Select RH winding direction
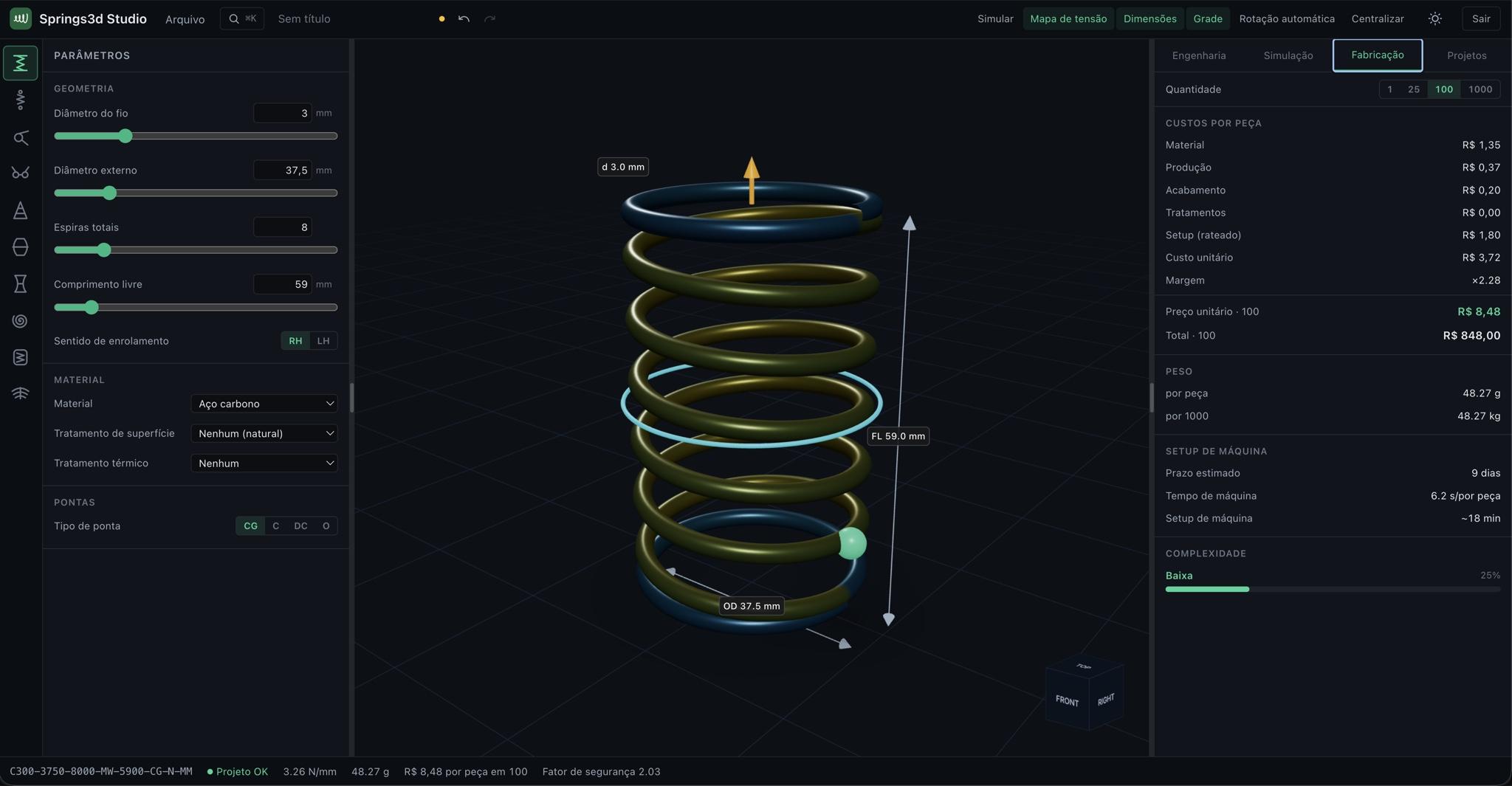Image resolution: width=1512 pixels, height=786 pixels. click(x=295, y=341)
